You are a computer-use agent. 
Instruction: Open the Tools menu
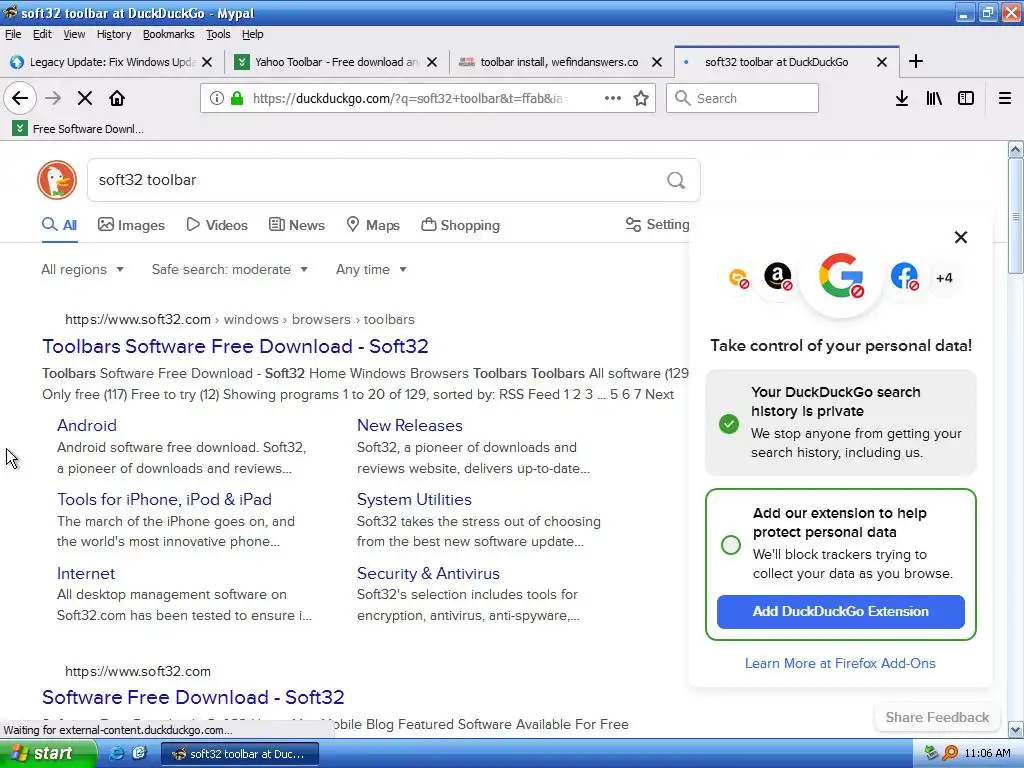click(x=218, y=34)
